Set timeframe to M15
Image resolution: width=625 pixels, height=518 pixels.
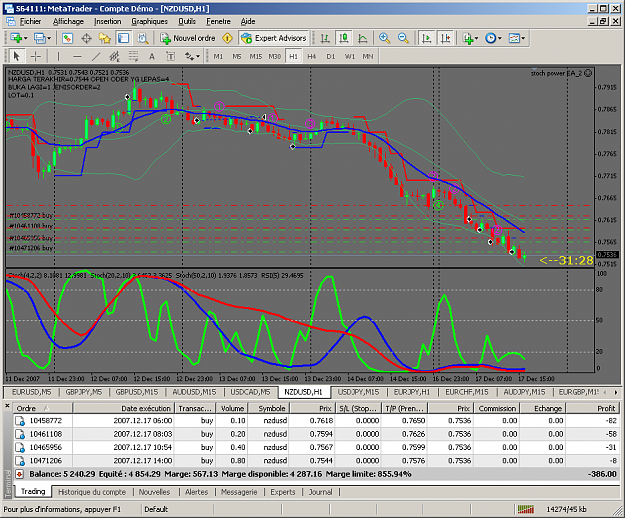(x=256, y=56)
